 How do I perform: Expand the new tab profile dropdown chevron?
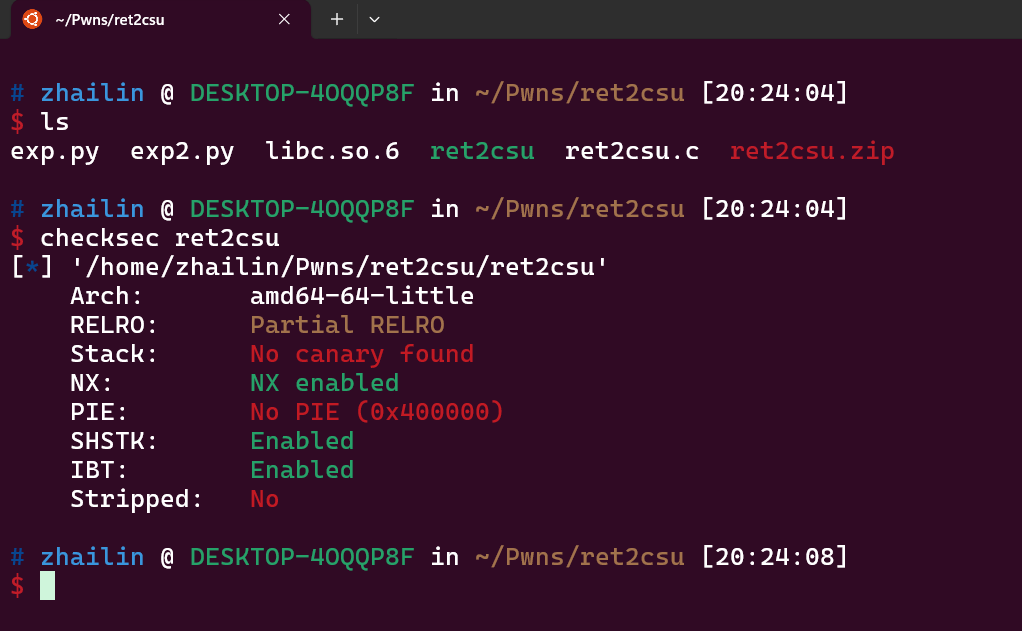pos(374,19)
